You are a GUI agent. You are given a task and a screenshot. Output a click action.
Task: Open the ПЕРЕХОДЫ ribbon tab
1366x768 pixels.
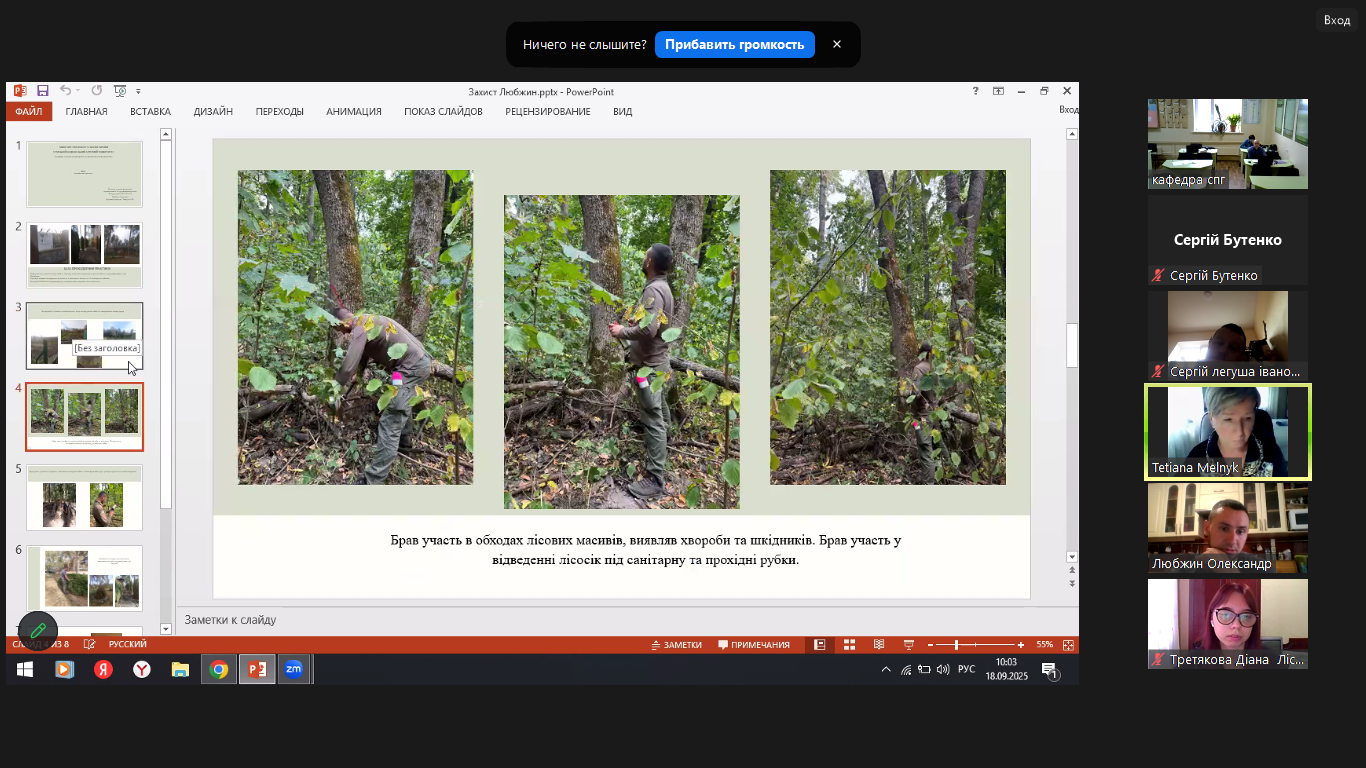pos(280,112)
